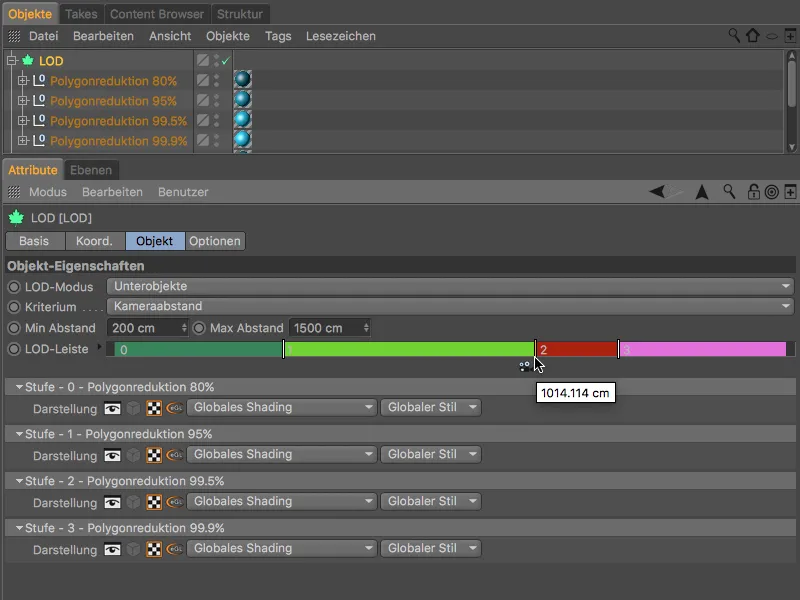Open the Kriterium dropdown showing Kameraabstand
This screenshot has width=800, height=600.
pos(450,306)
